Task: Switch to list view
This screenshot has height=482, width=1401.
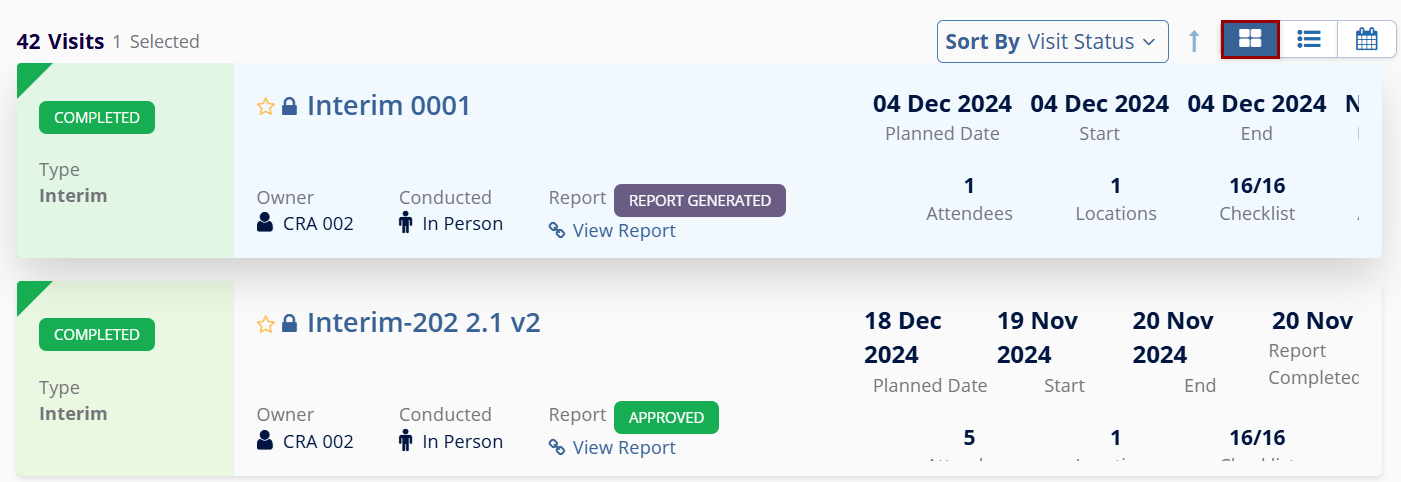Action: point(1309,40)
